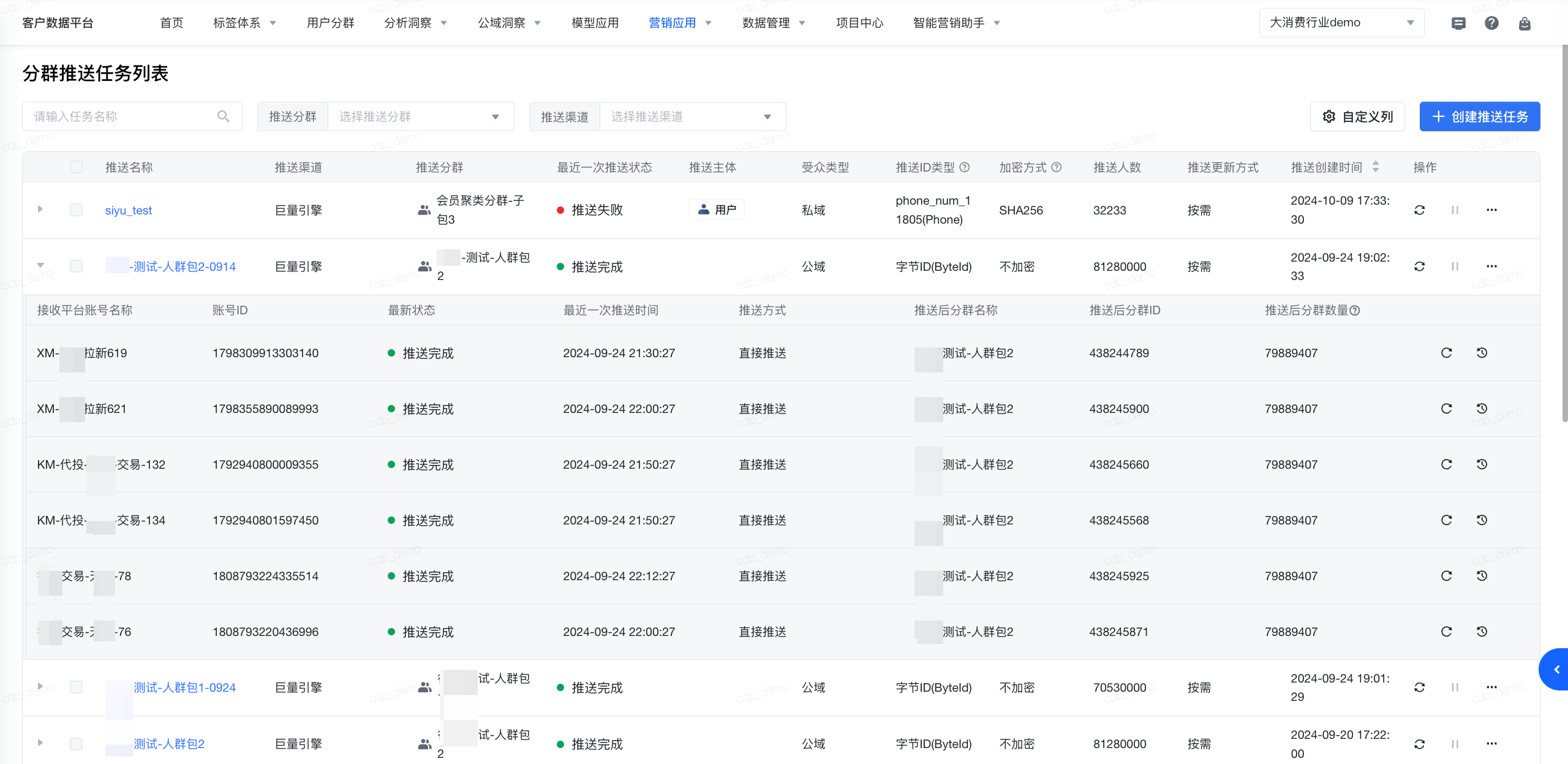
Task: Re-push account 1798309913303140
Action: point(1446,353)
